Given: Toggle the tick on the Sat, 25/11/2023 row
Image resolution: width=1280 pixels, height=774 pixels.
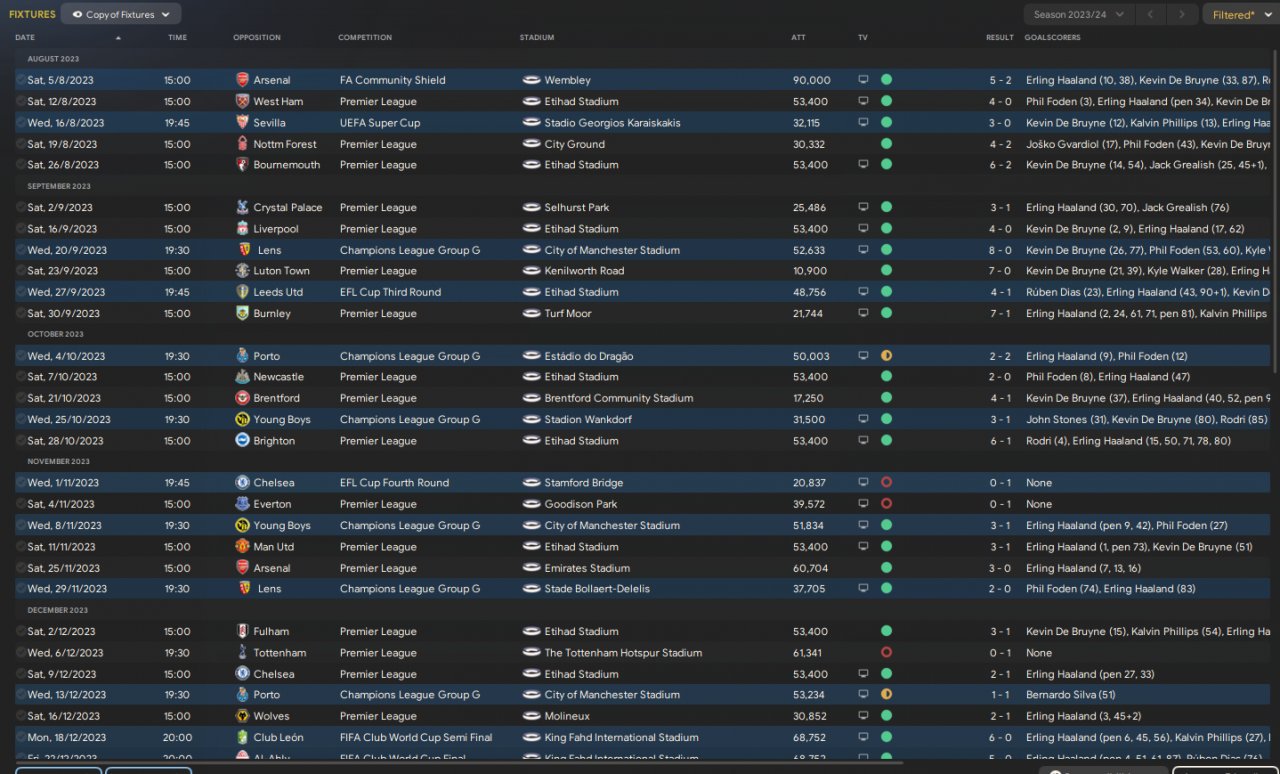Looking at the screenshot, I should [x=21, y=568].
